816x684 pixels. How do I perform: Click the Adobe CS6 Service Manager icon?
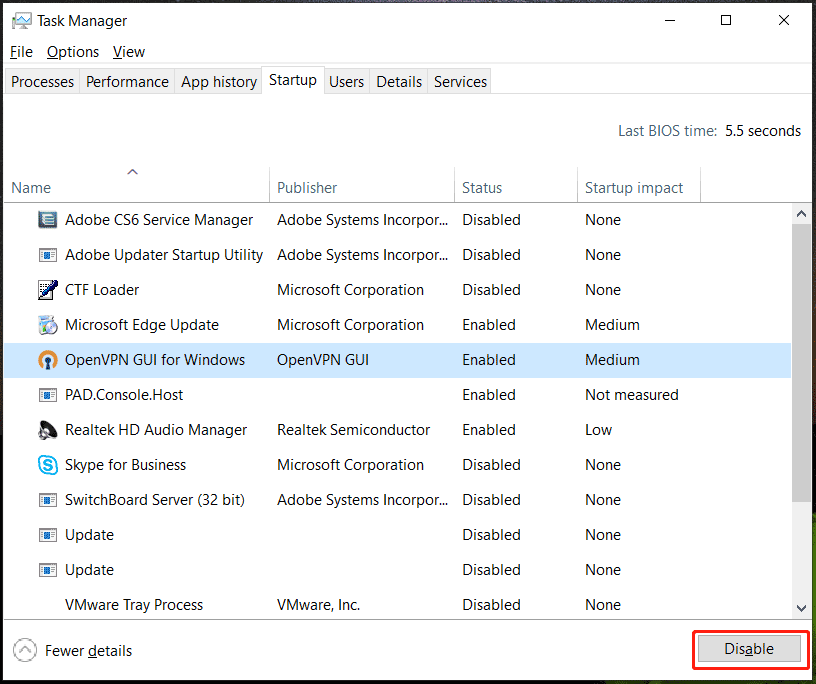click(47, 219)
